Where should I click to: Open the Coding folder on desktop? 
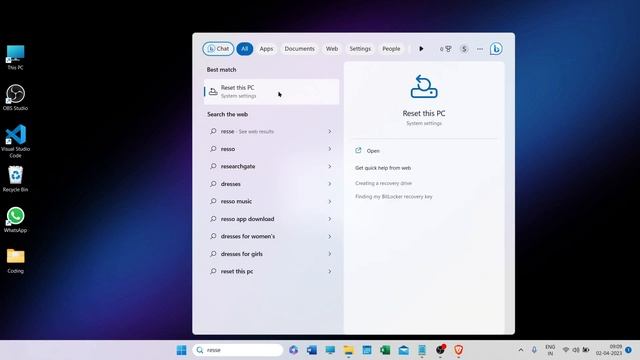pos(16,260)
